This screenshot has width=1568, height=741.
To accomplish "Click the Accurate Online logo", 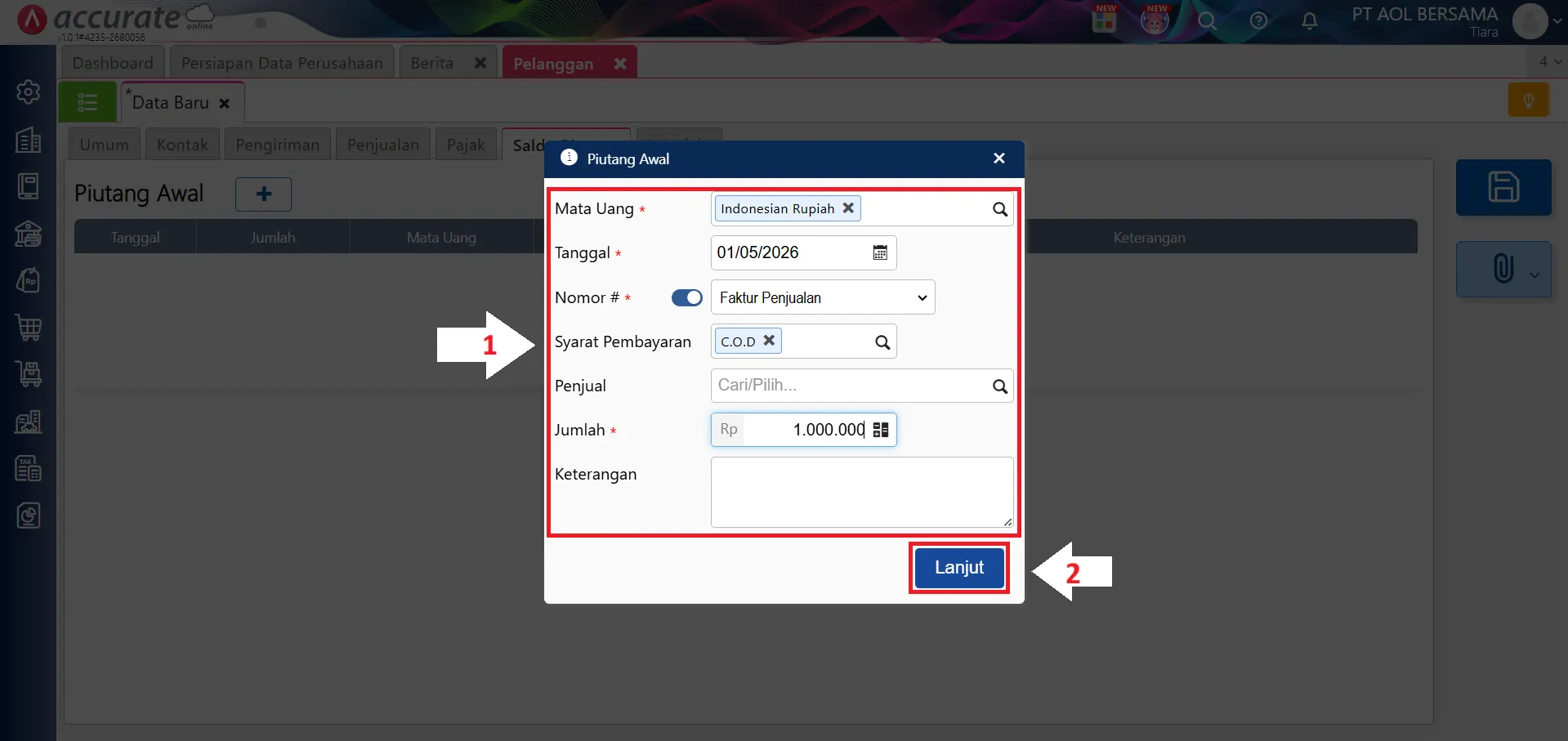I will [x=114, y=20].
